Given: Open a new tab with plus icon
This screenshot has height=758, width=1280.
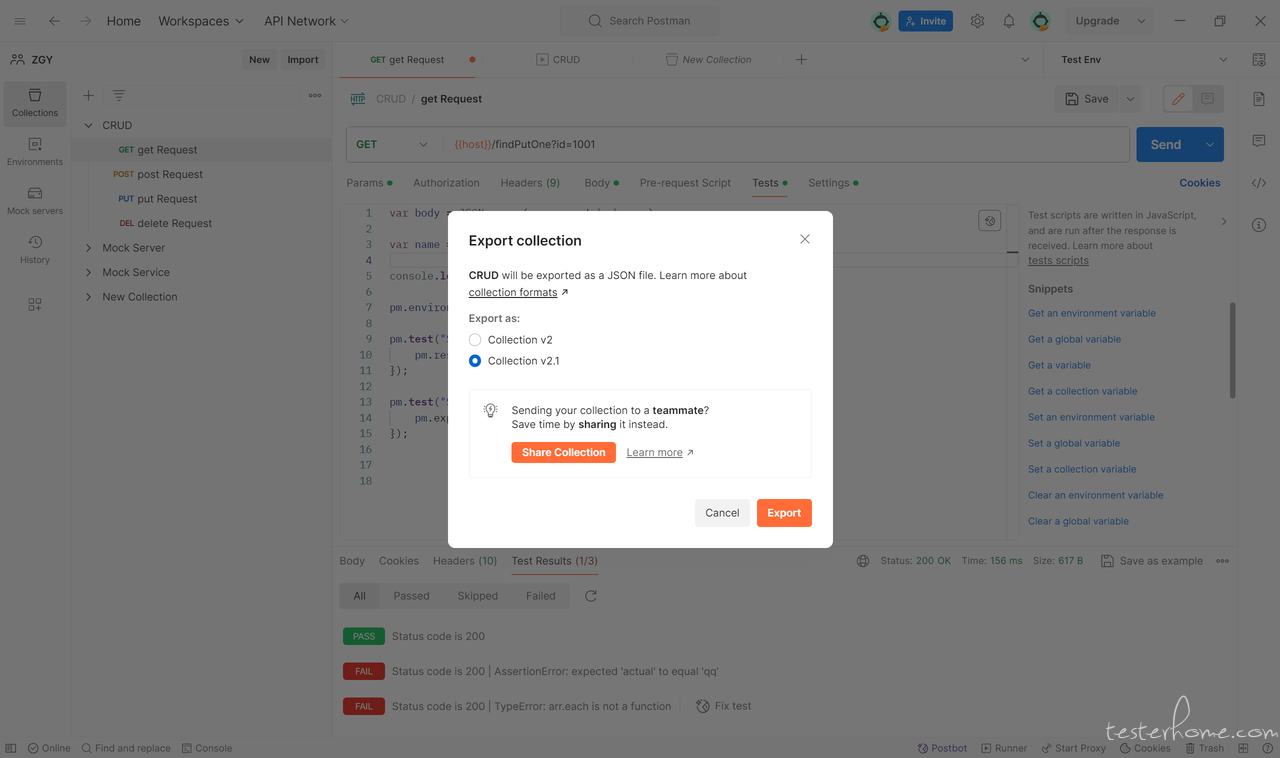Looking at the screenshot, I should pyautogui.click(x=801, y=59).
